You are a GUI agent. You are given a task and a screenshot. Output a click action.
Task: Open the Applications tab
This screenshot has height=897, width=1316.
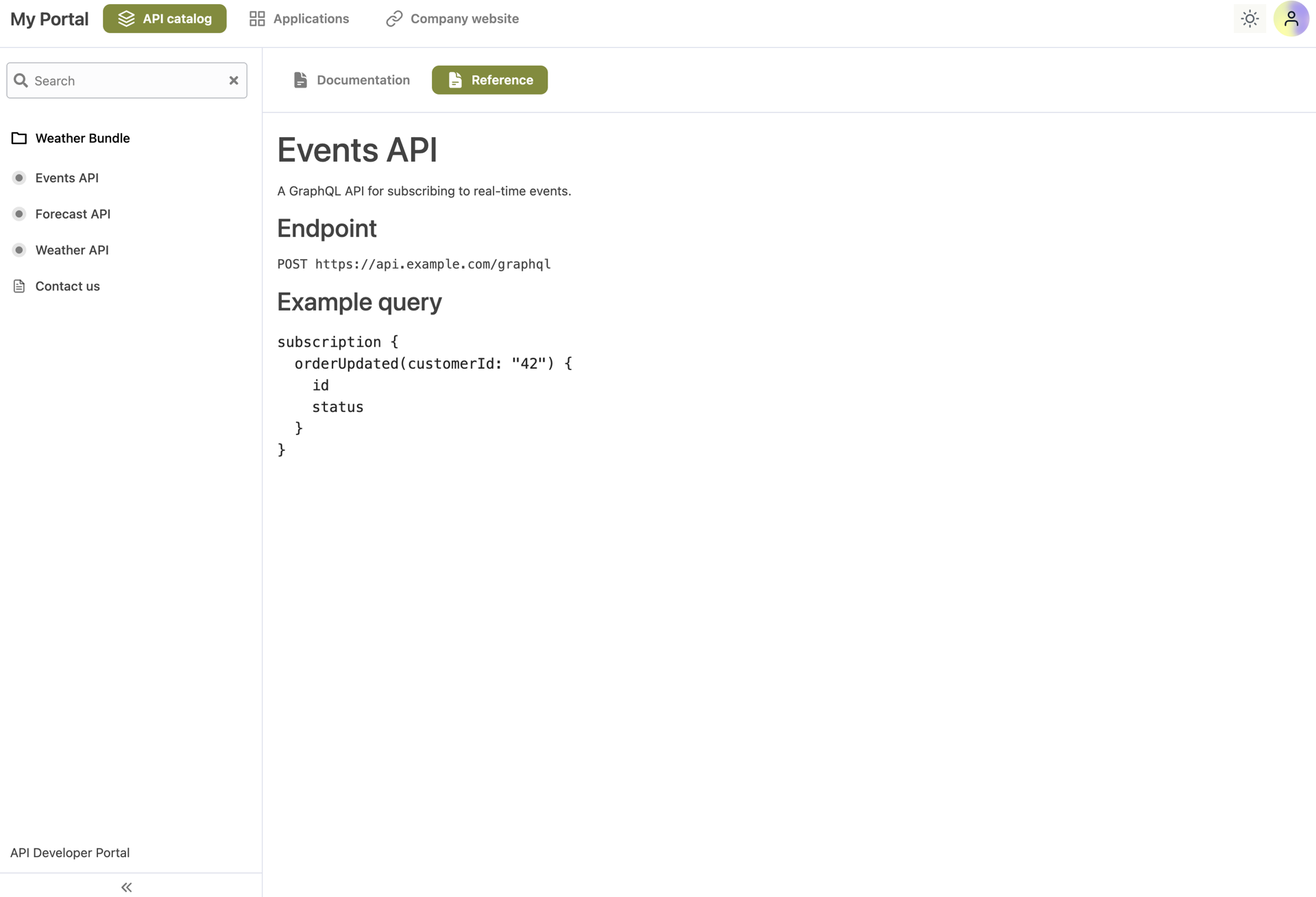pyautogui.click(x=299, y=19)
